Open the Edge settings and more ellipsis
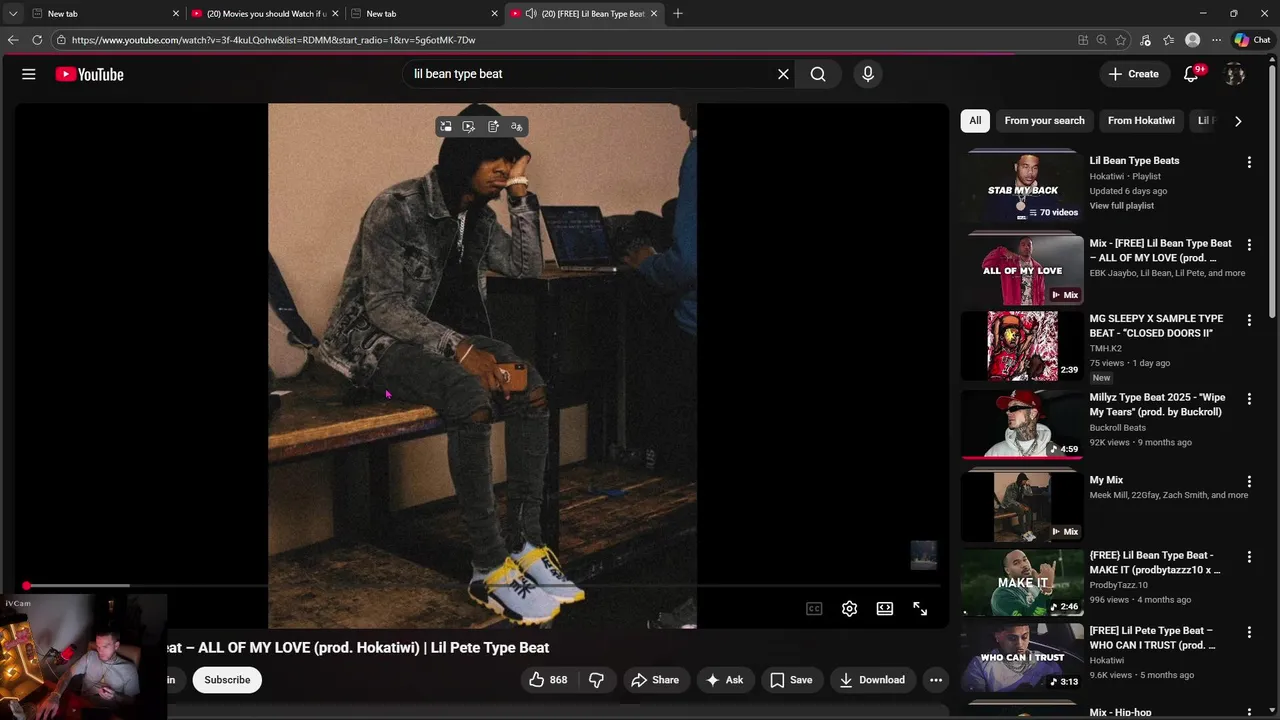The image size is (1280, 720). point(1216,40)
